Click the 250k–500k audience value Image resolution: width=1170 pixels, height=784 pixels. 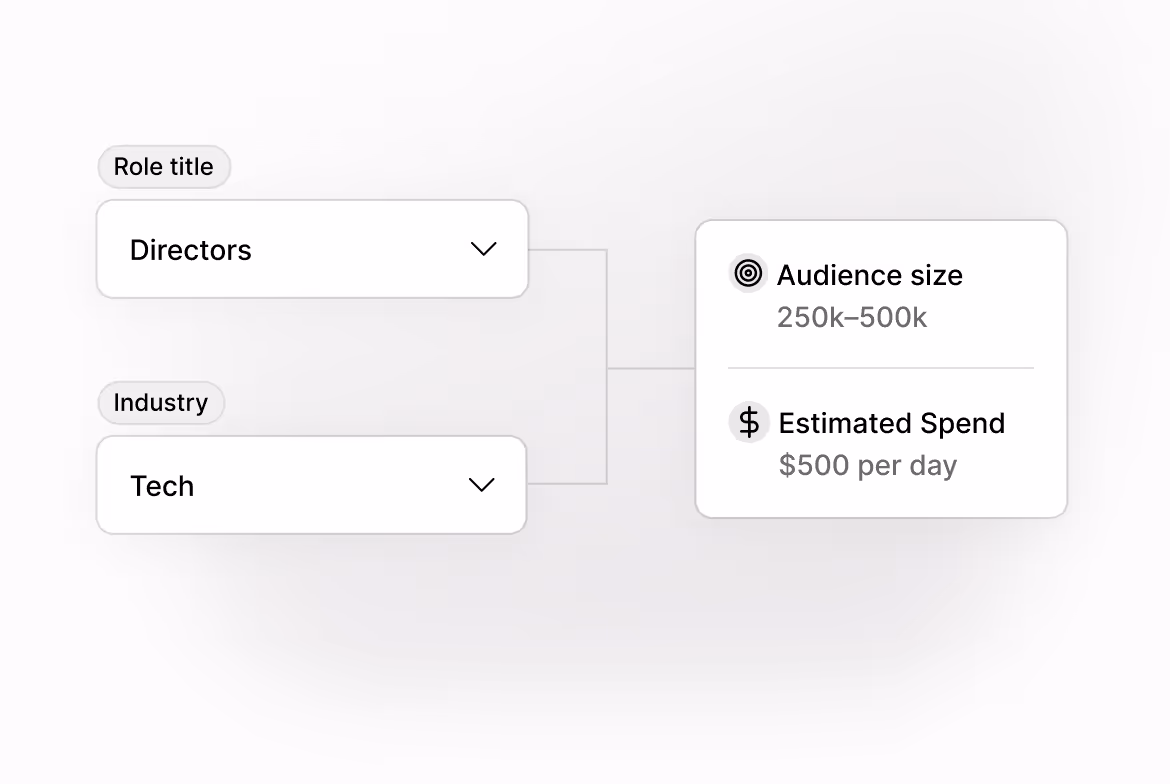tap(852, 318)
